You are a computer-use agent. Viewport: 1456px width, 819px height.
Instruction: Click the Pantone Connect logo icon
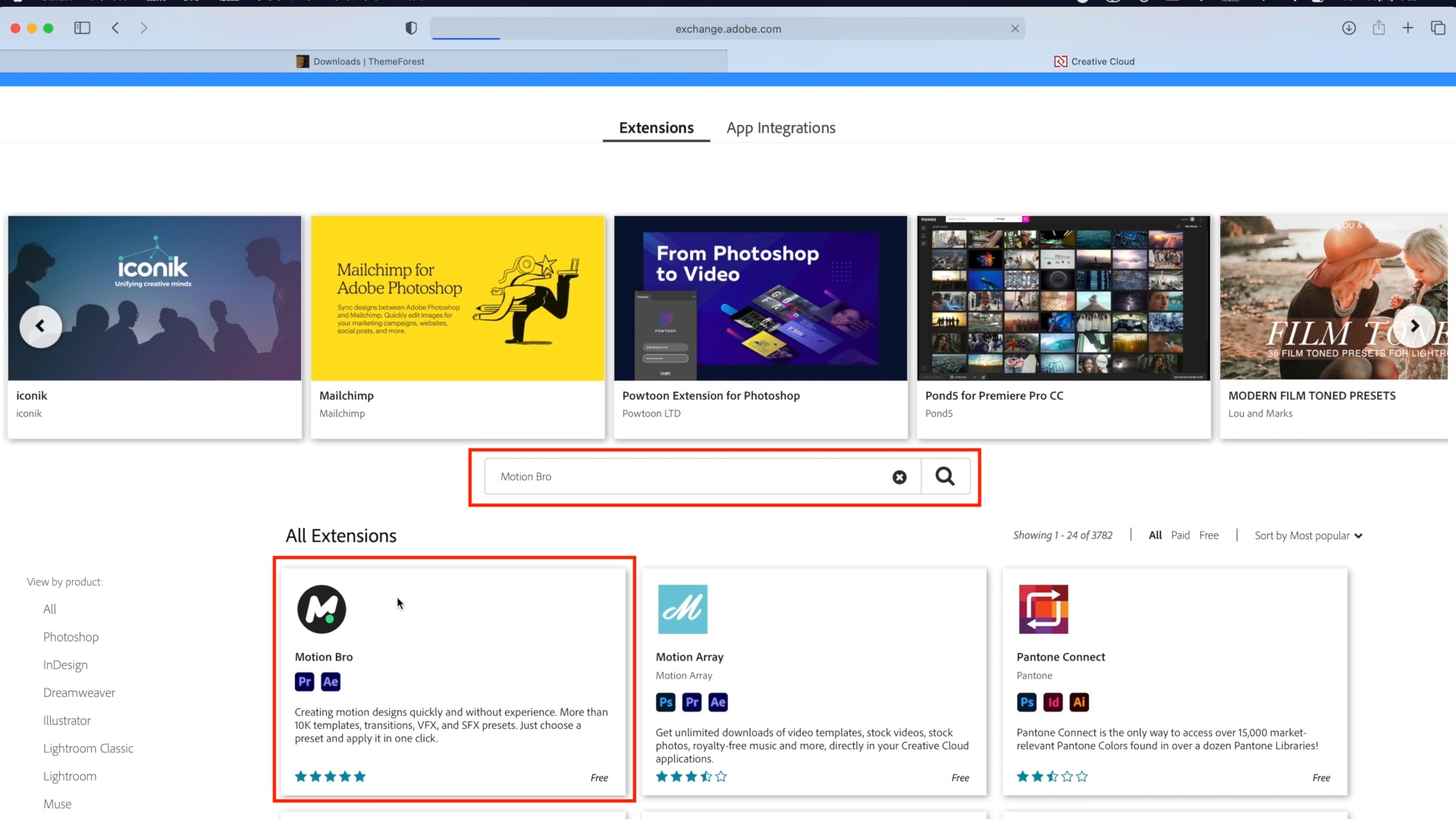coord(1043,609)
